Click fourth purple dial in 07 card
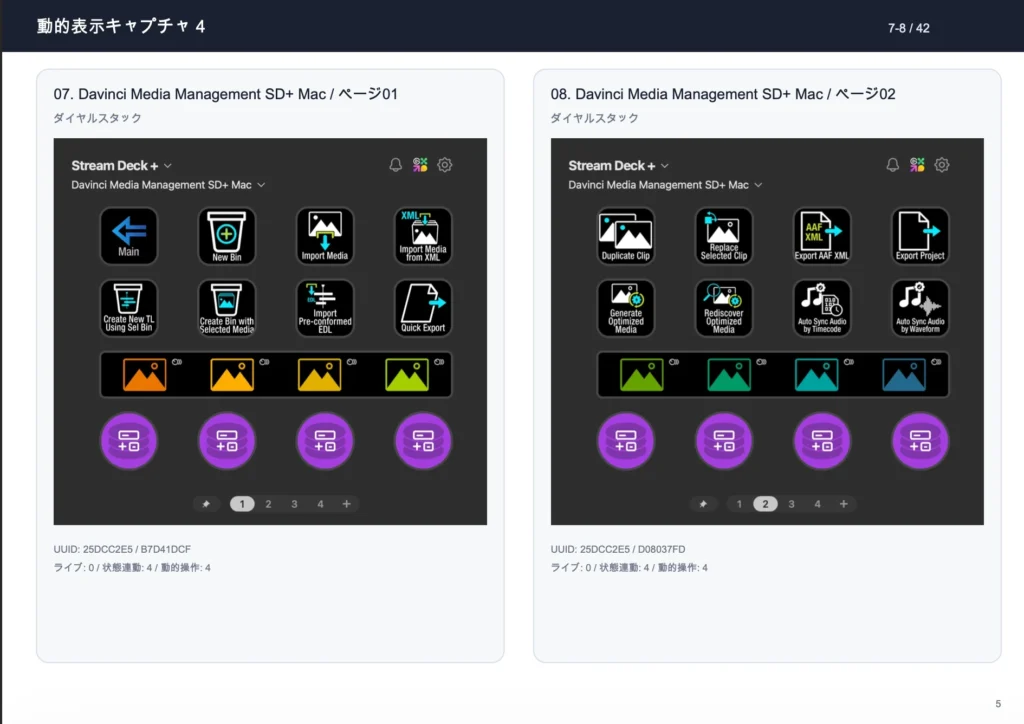This screenshot has height=724, width=1024. [423, 441]
